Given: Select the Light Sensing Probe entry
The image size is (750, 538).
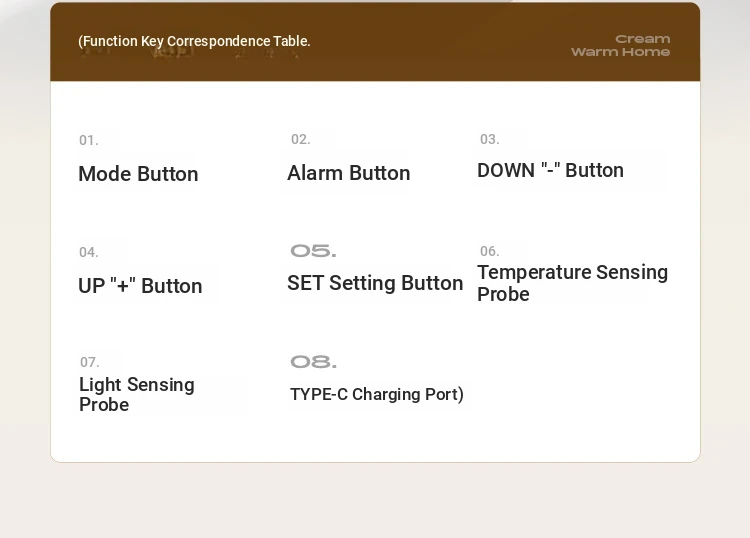Looking at the screenshot, I should click(x=137, y=395).
